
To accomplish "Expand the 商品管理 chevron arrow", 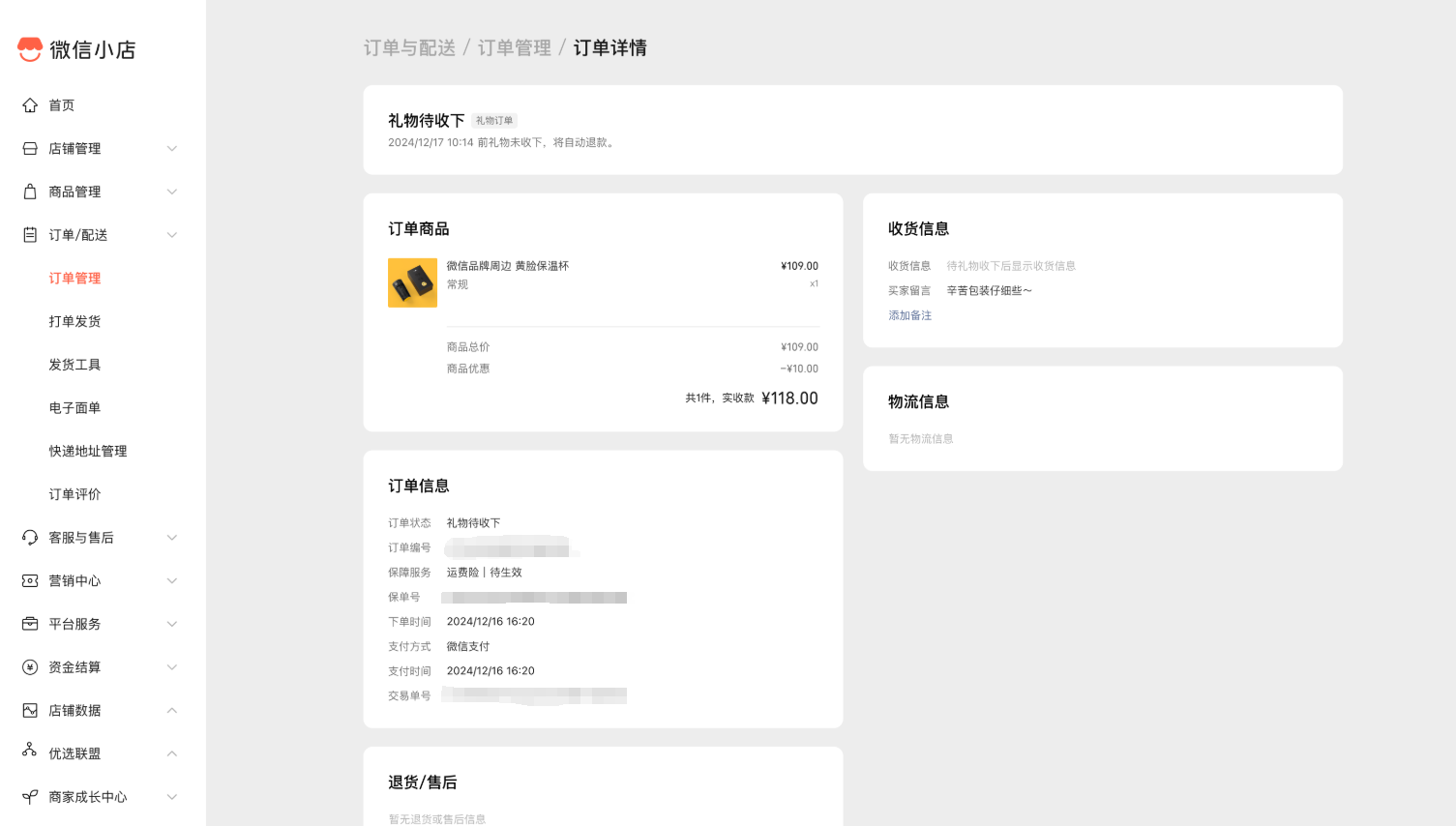I will coord(172,192).
